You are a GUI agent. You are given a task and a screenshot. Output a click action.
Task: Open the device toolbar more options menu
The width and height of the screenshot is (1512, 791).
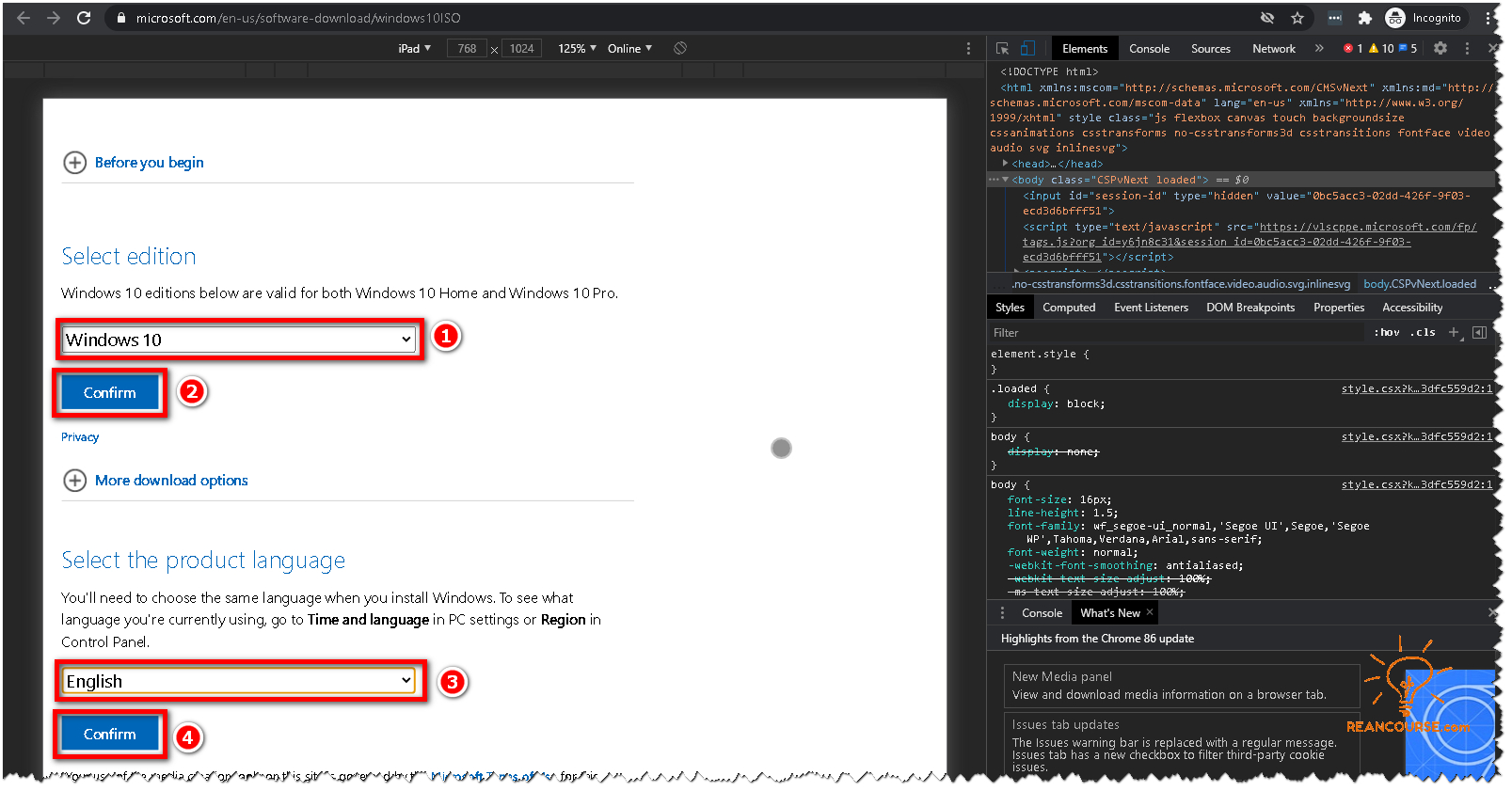tap(968, 48)
